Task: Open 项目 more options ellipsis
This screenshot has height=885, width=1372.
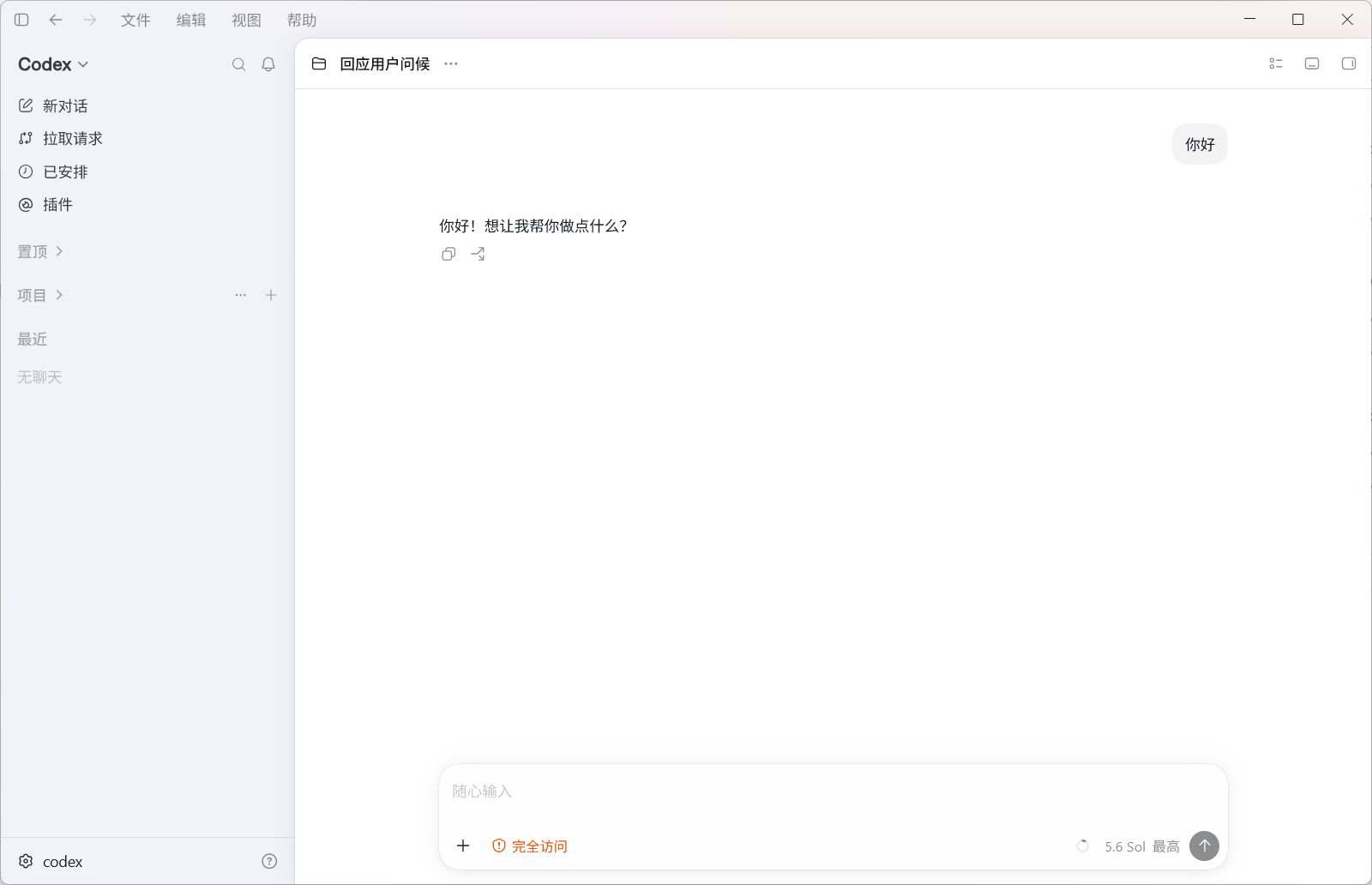Action: click(x=241, y=295)
